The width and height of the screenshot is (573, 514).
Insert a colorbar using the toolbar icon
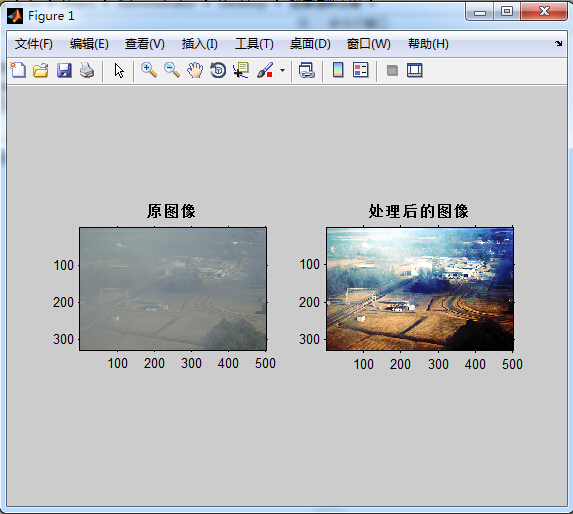(x=338, y=70)
